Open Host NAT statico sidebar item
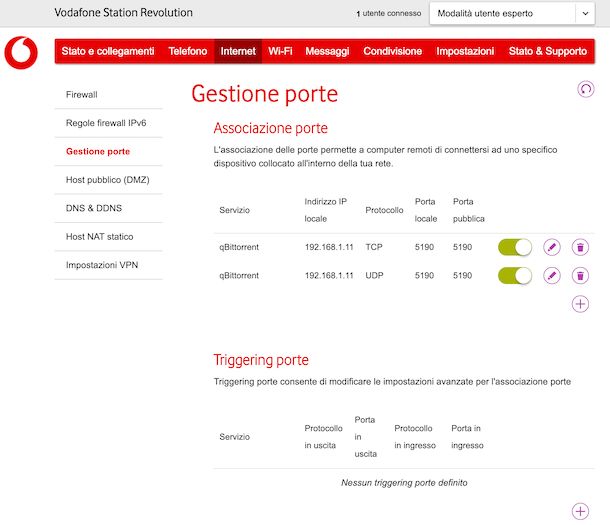This screenshot has height=525, width=610. coord(109,236)
